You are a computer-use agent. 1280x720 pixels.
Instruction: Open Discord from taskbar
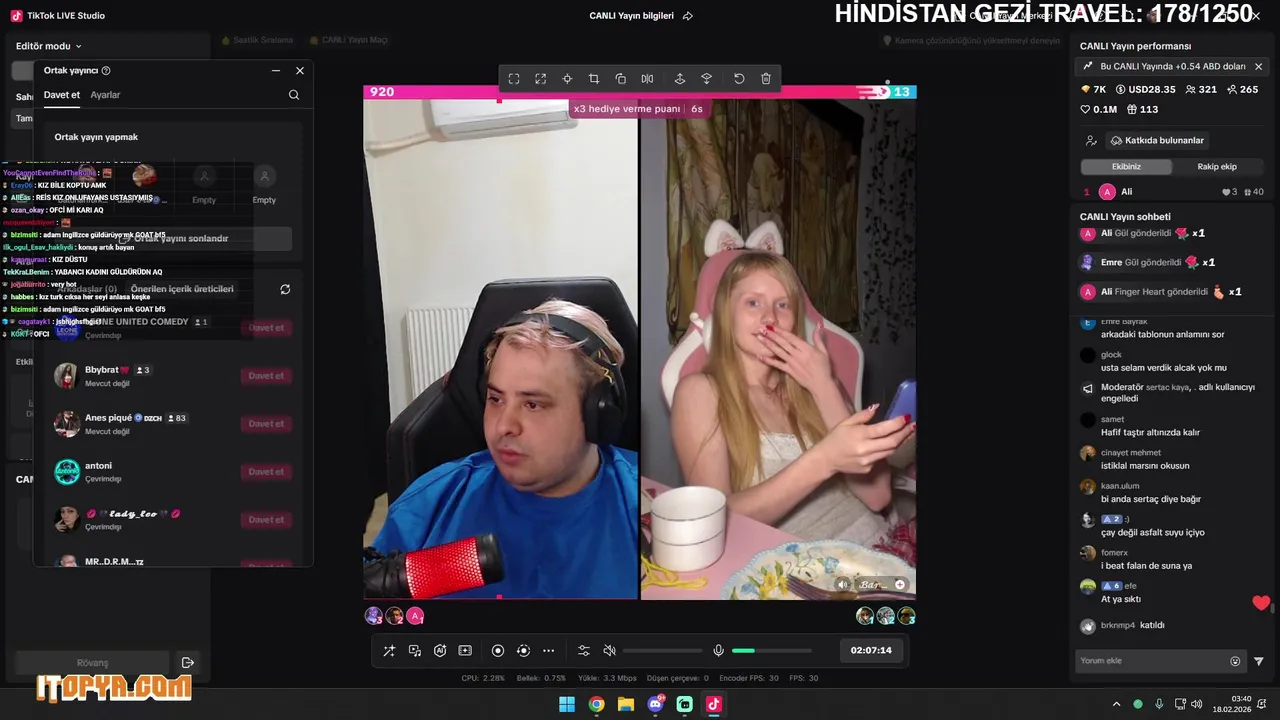[x=655, y=704]
